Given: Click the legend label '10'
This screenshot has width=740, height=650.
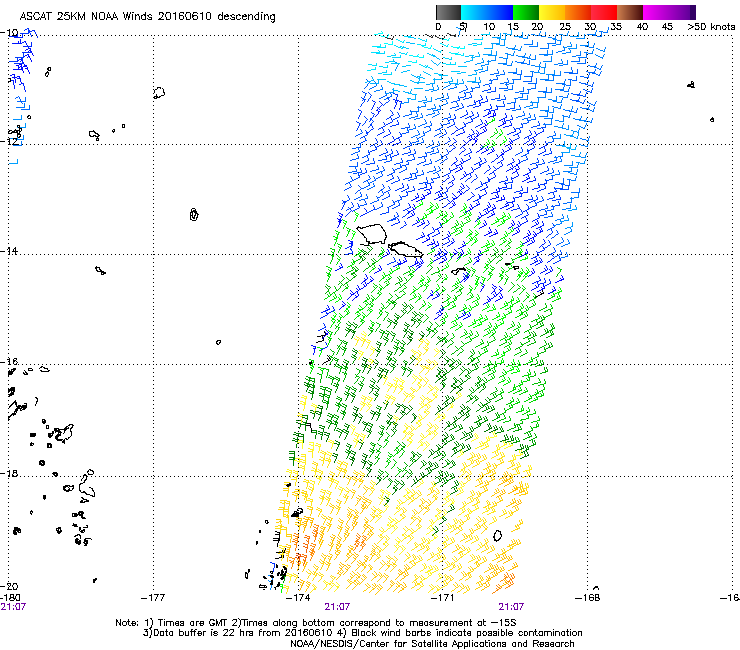Looking at the screenshot, I should (489, 27).
